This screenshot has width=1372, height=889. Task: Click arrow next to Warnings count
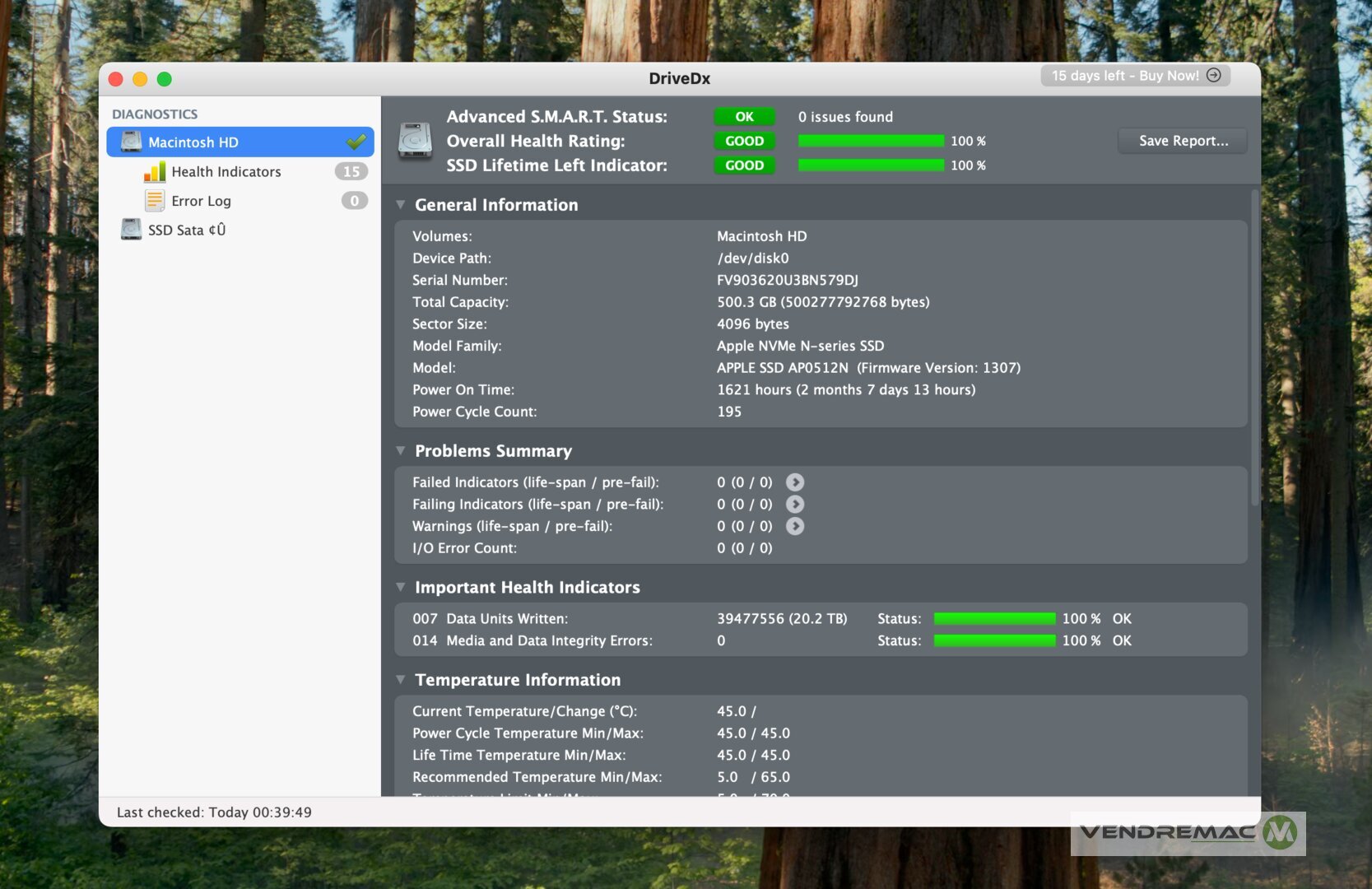coord(794,527)
